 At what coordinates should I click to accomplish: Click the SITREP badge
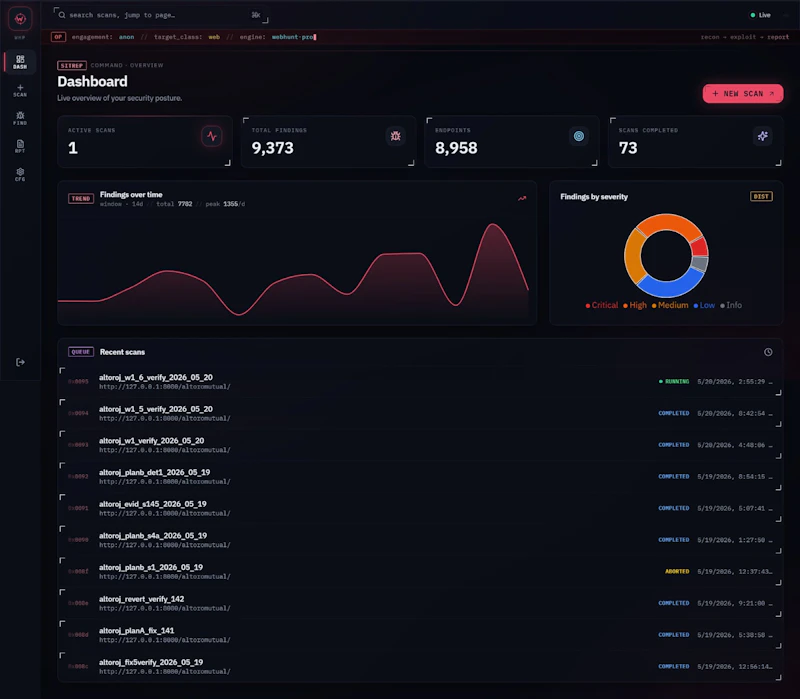pyautogui.click(x=72, y=65)
